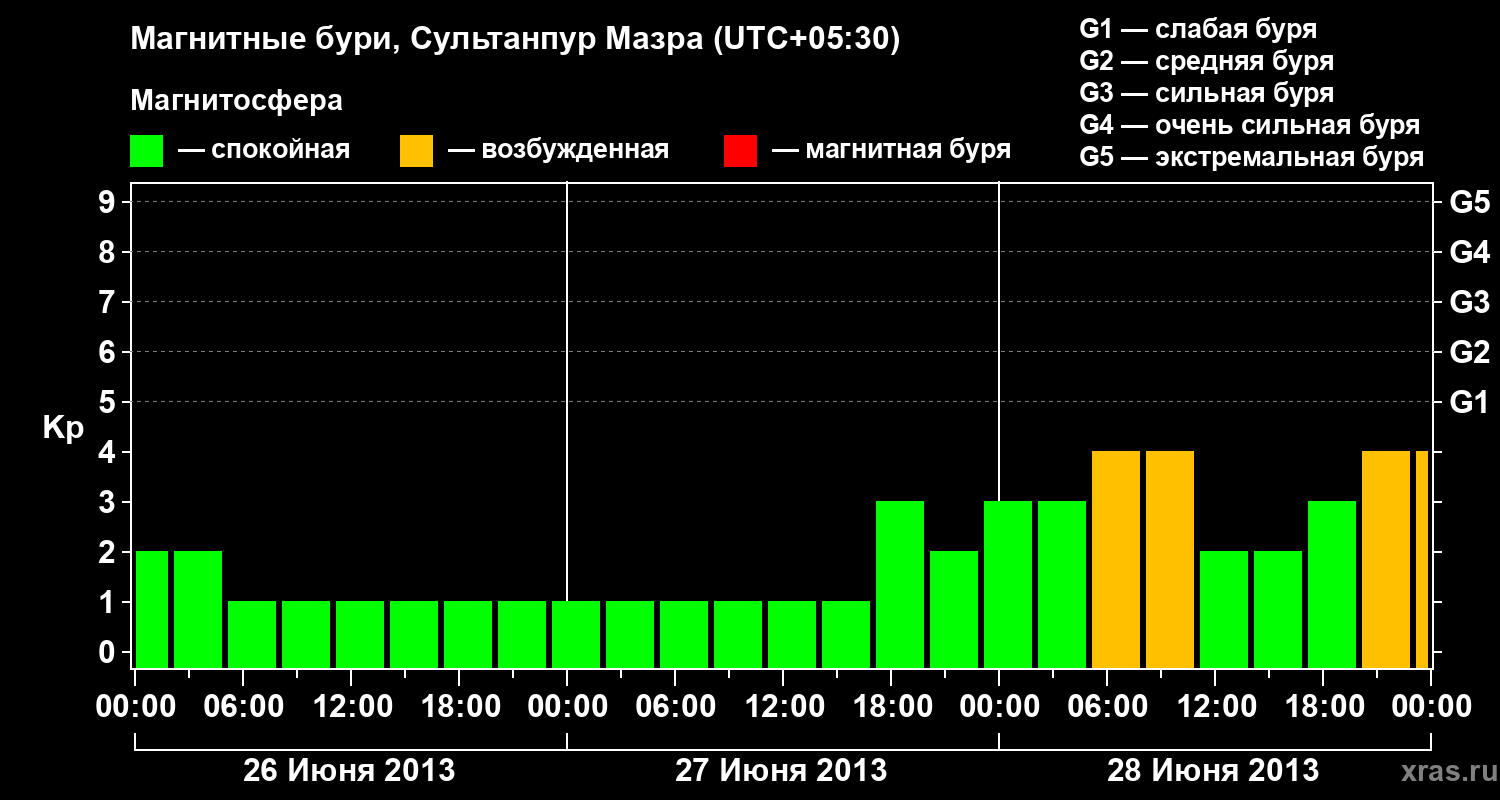
Task: Click the wide orange bar at 21:00 on 28 June
Action: [x=1386, y=559]
